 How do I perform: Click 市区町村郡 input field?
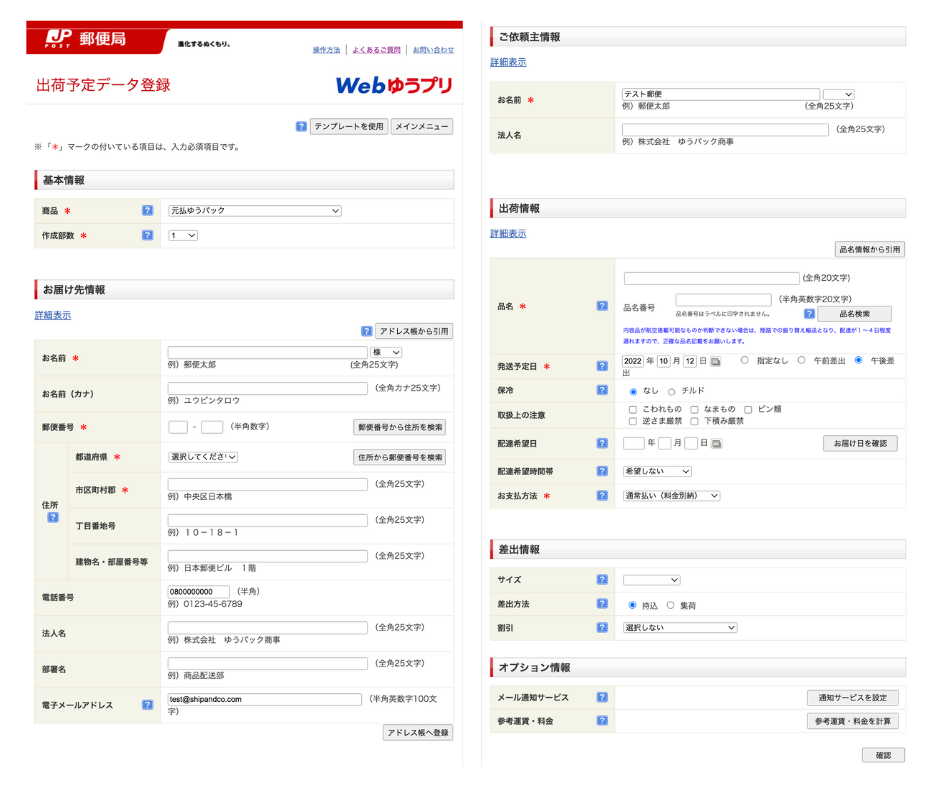point(267,484)
